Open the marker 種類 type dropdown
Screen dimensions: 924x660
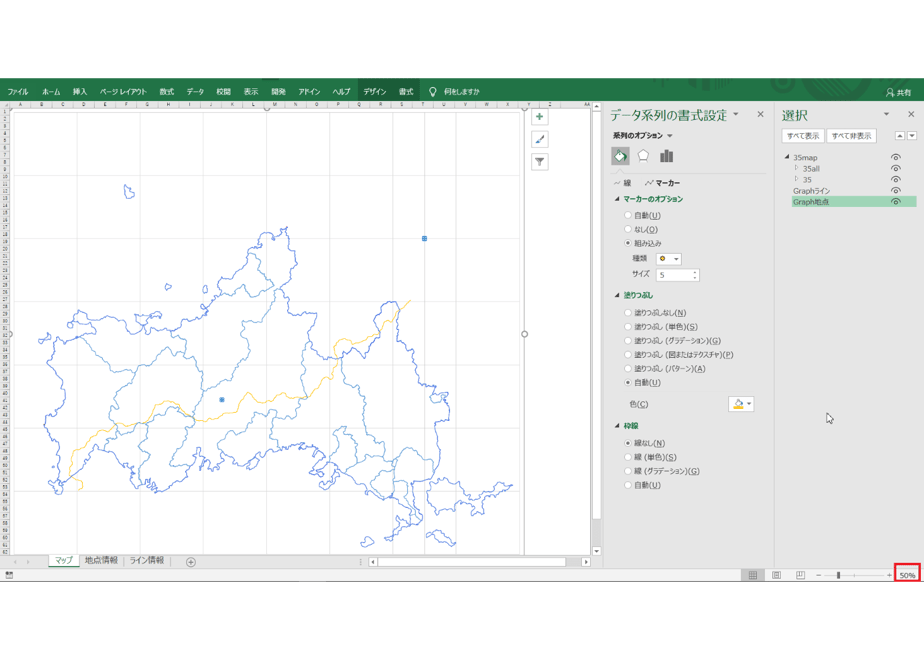(x=669, y=259)
